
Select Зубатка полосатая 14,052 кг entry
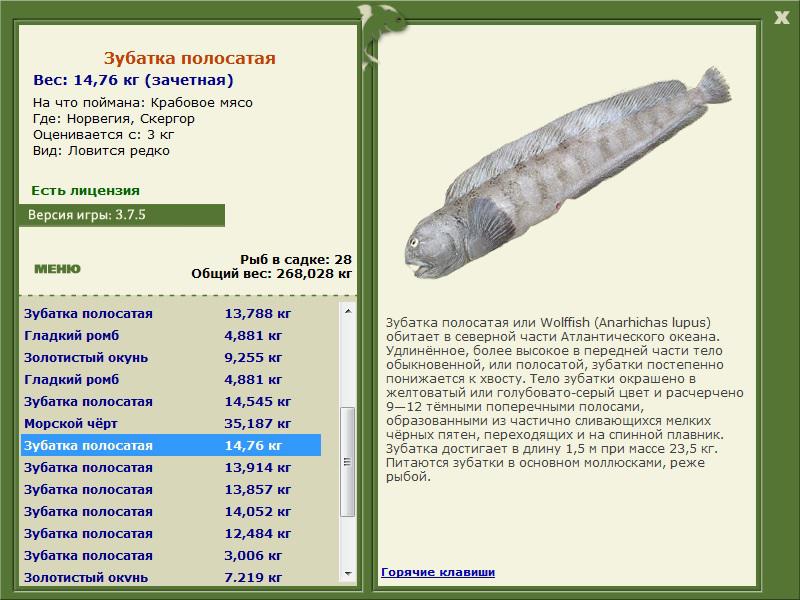(x=171, y=512)
